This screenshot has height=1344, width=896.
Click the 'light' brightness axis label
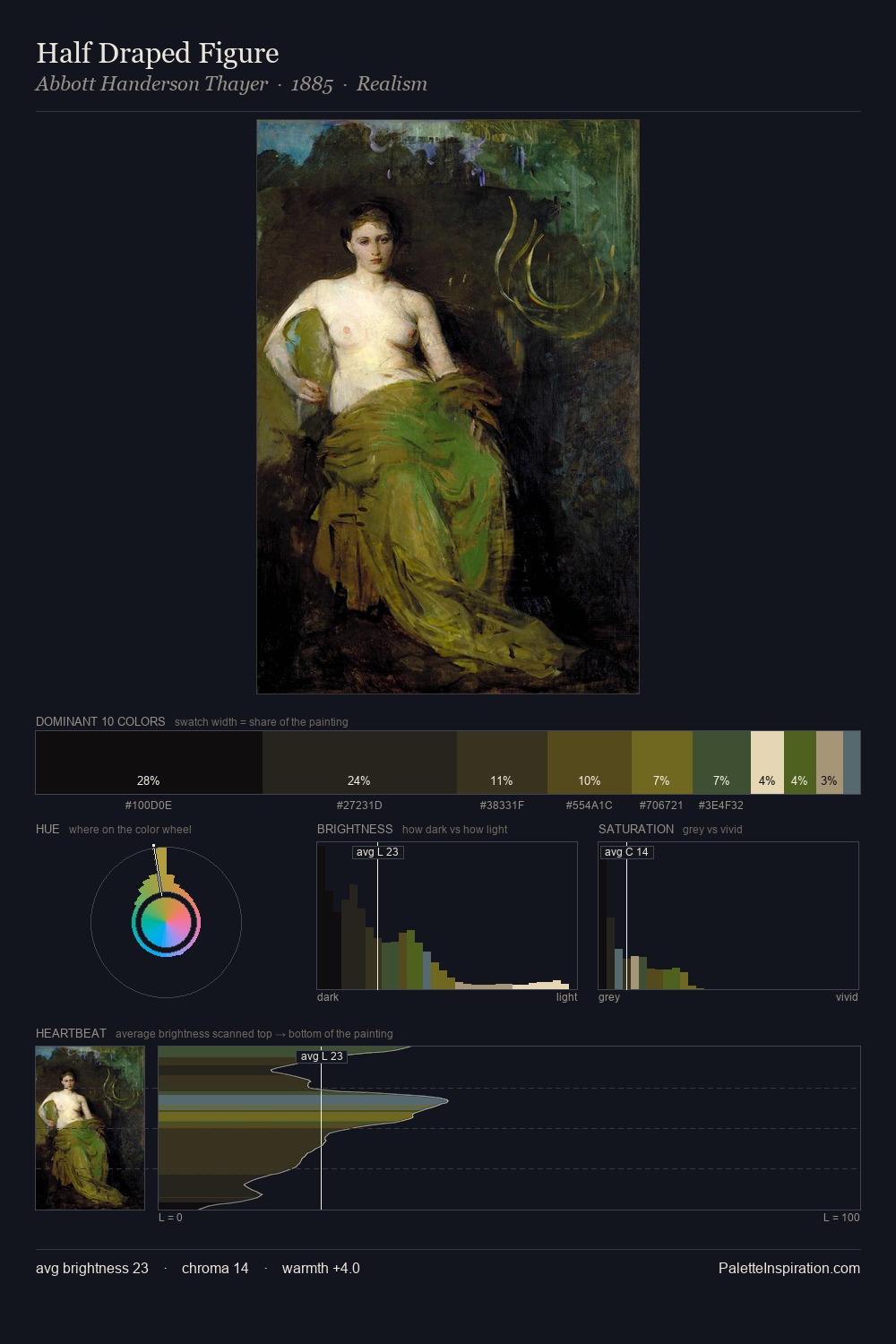[566, 997]
